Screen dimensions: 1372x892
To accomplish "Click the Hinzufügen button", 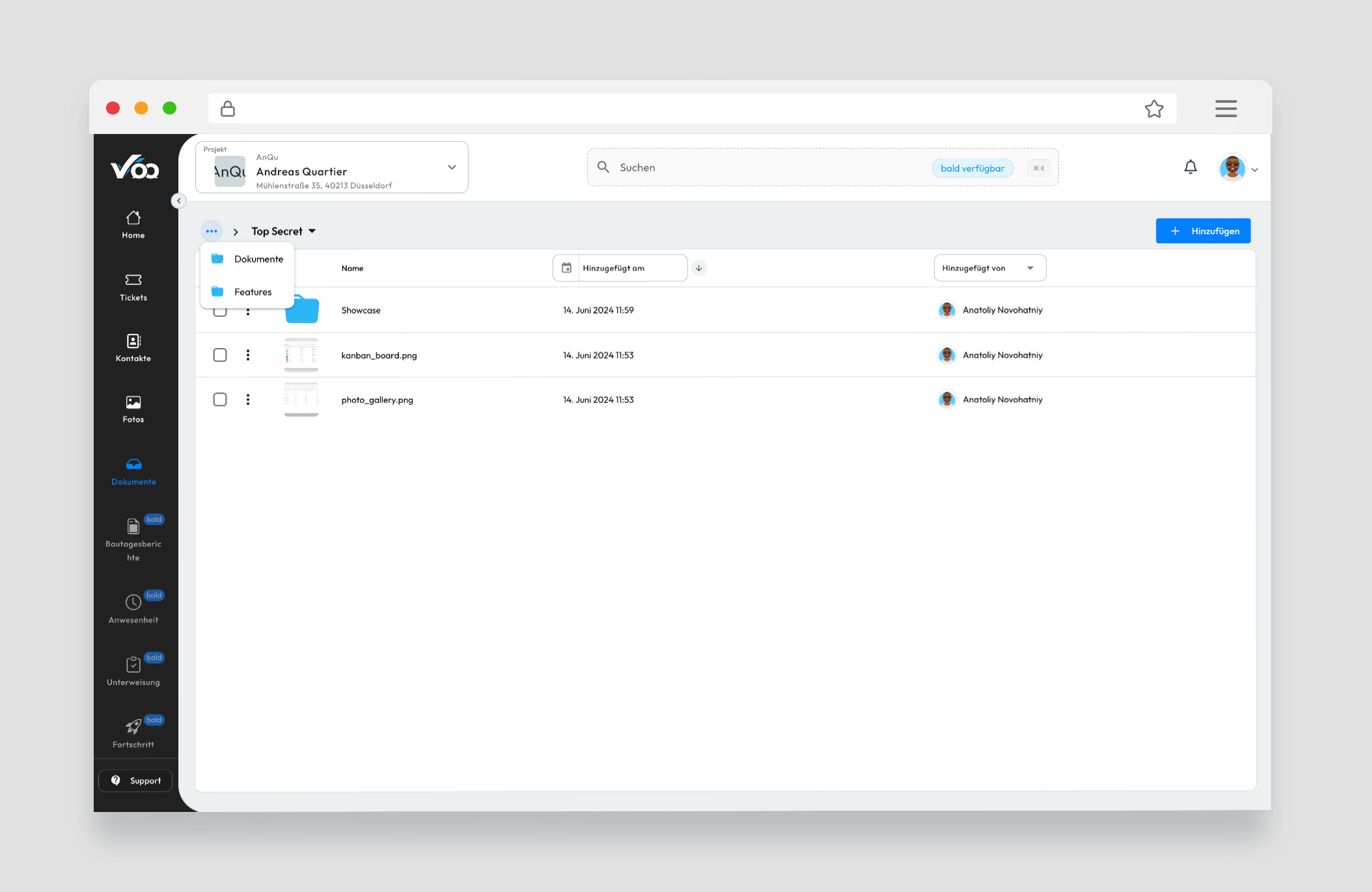I will click(x=1202, y=231).
